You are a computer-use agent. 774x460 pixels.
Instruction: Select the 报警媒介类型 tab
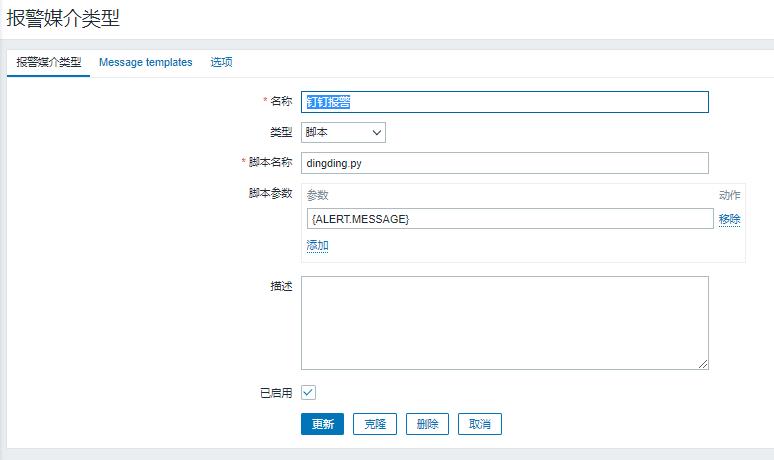pyautogui.click(x=49, y=62)
